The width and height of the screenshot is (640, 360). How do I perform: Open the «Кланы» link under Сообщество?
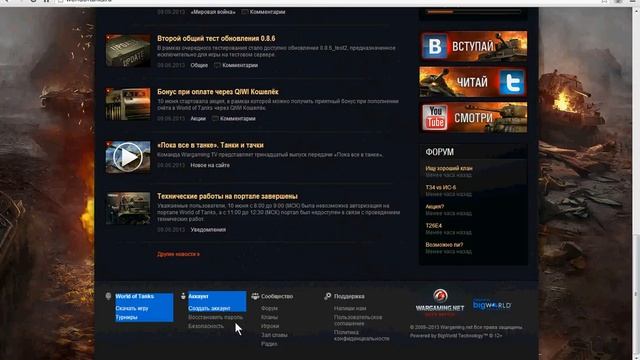coord(269,317)
